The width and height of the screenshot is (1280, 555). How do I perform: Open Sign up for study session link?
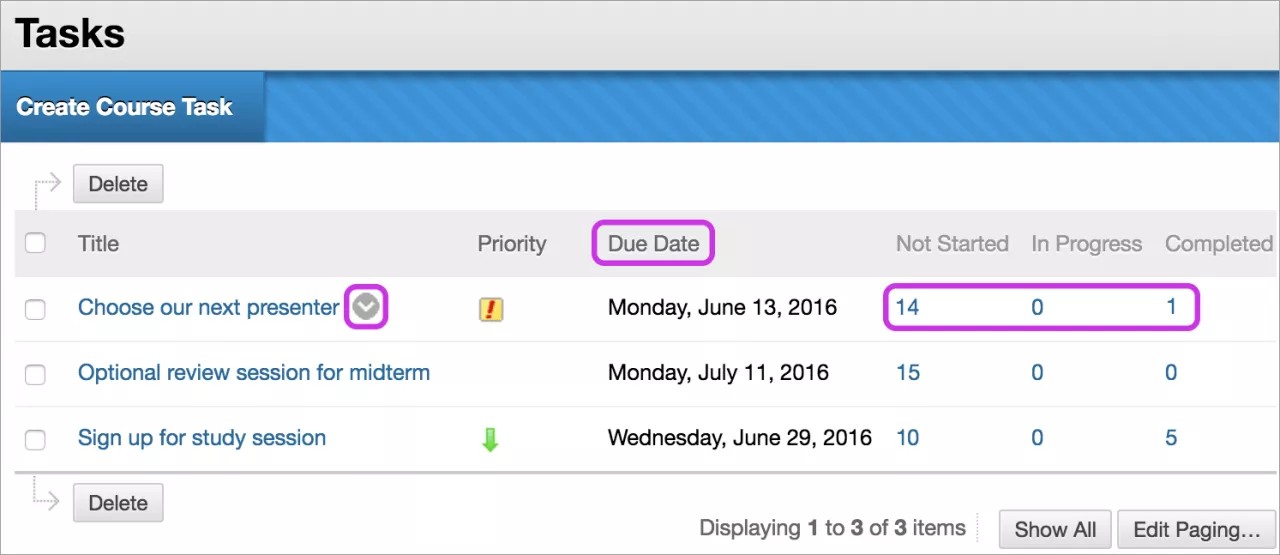[202, 438]
